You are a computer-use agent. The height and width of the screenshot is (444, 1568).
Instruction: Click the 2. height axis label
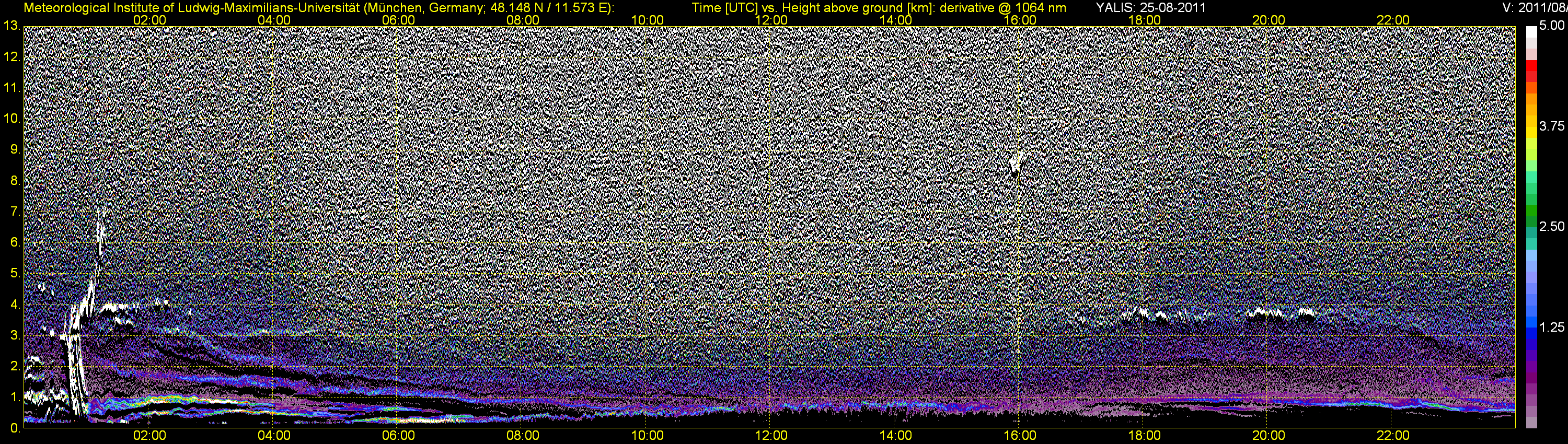(16, 366)
